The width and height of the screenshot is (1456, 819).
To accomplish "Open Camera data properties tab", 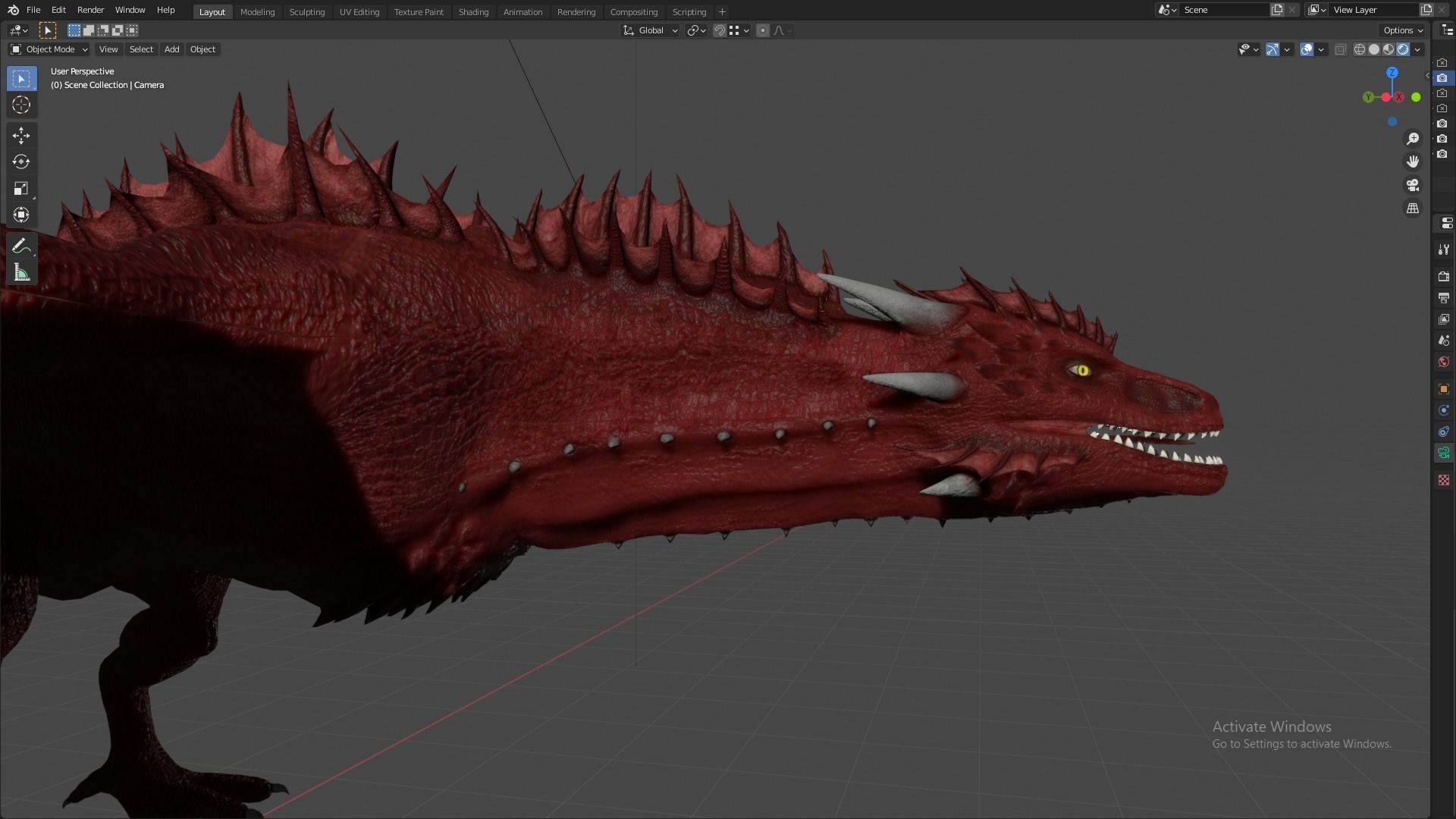I will pyautogui.click(x=1444, y=453).
